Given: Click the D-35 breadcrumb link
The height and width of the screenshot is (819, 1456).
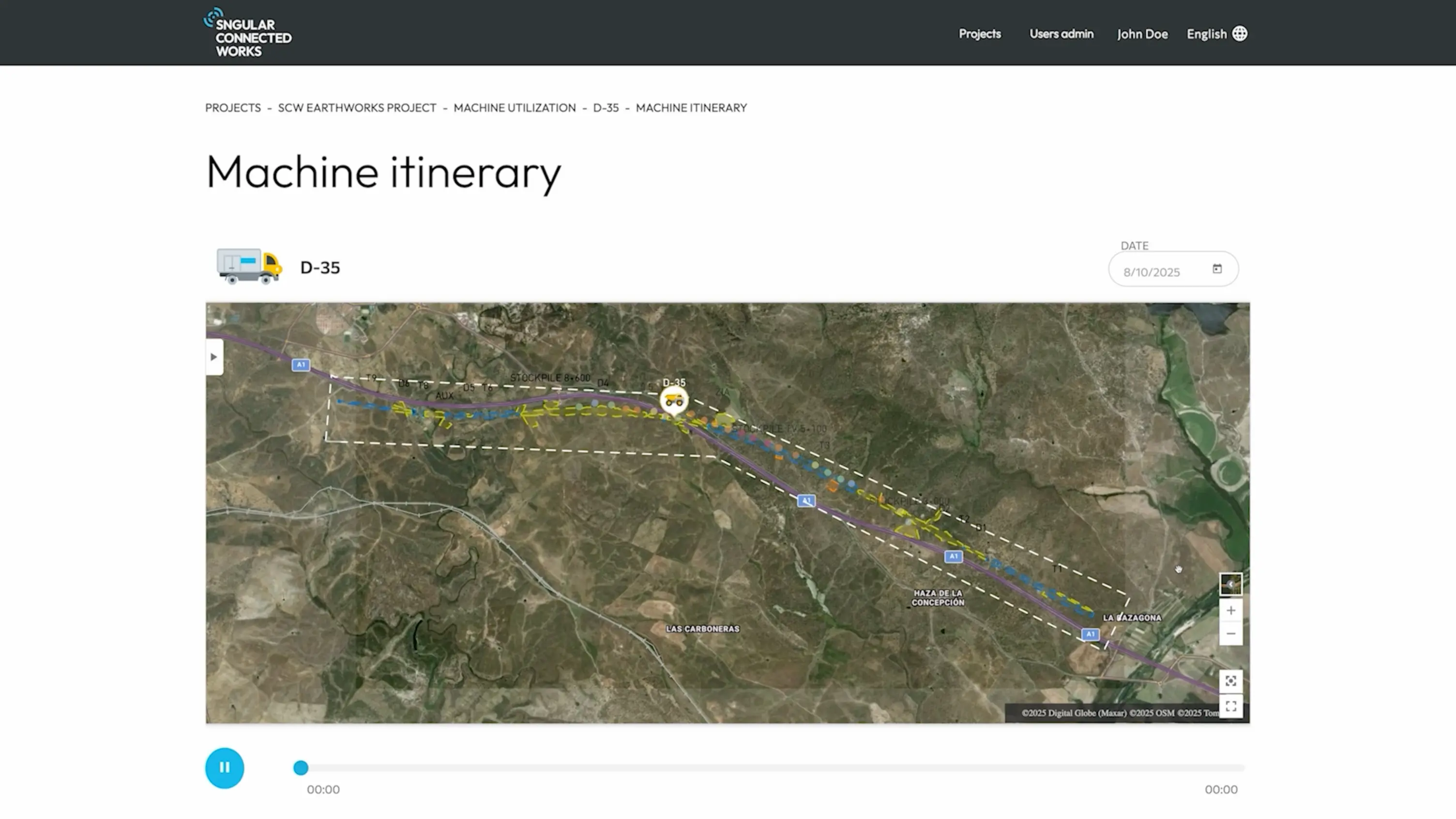Looking at the screenshot, I should click(x=606, y=108).
